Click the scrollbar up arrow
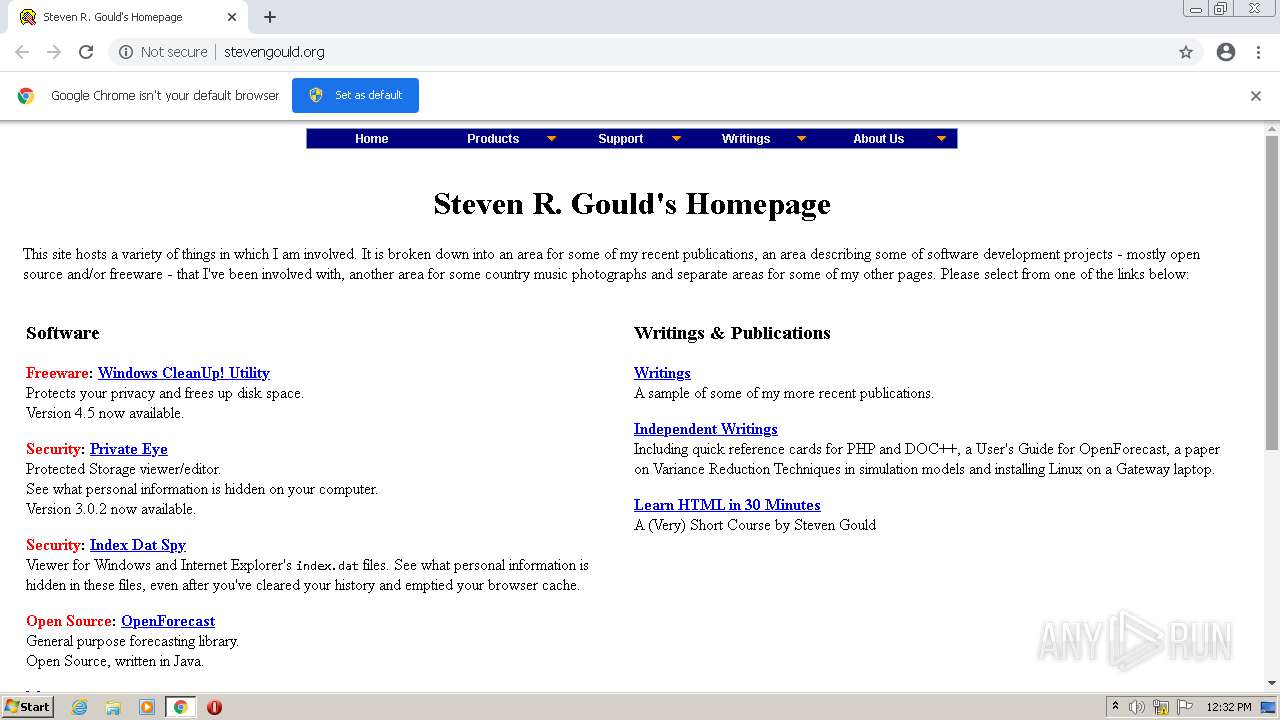Screen dimensions: 1280x720 pos(1272,129)
